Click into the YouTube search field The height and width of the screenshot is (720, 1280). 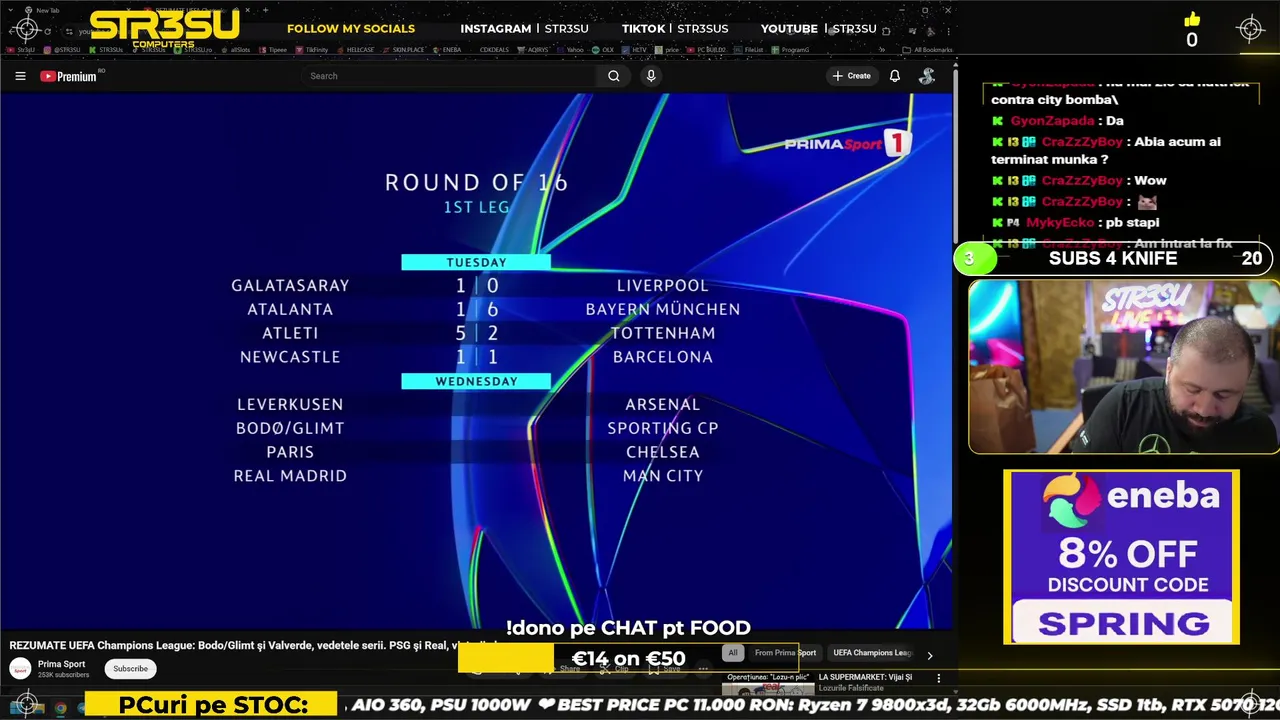coord(450,76)
